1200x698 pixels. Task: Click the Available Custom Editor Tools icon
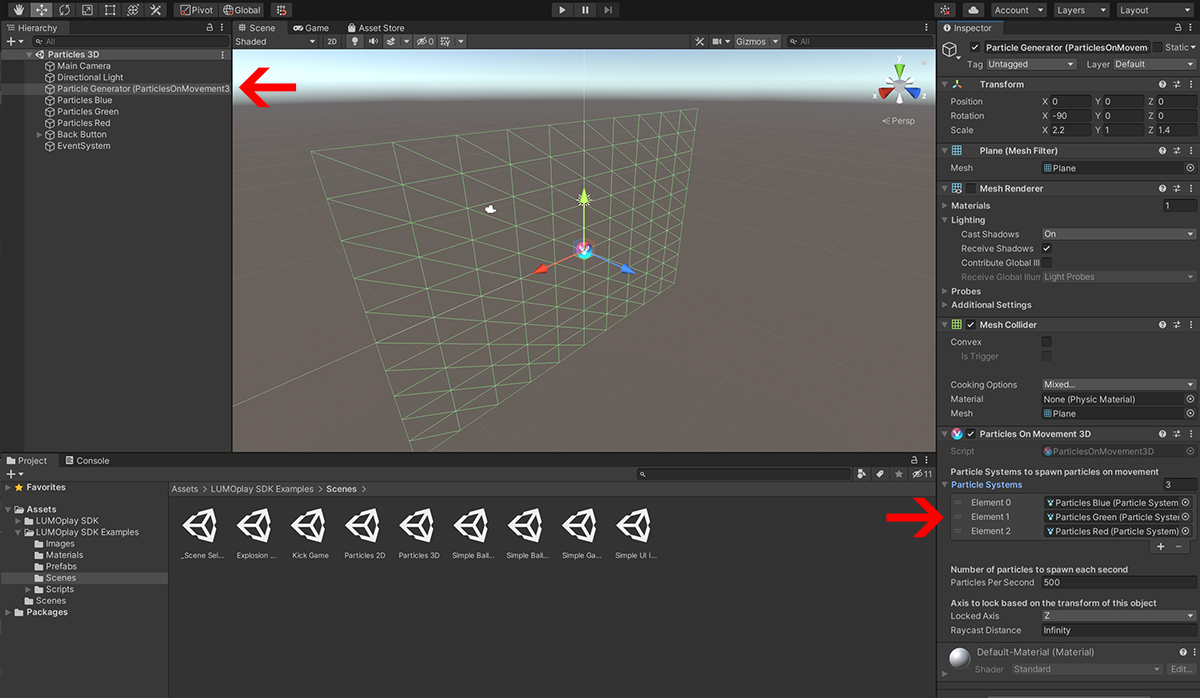pos(155,9)
